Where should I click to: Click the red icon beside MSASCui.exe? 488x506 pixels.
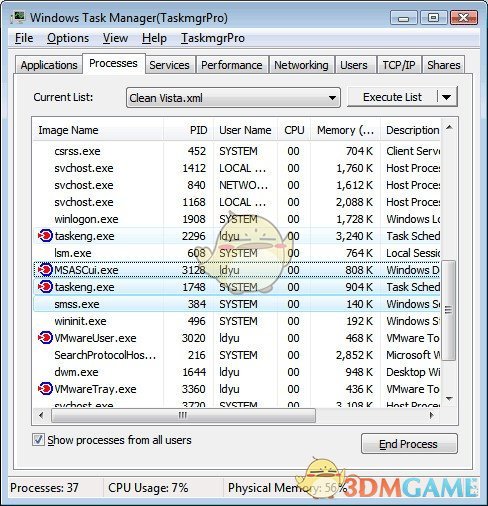45,270
